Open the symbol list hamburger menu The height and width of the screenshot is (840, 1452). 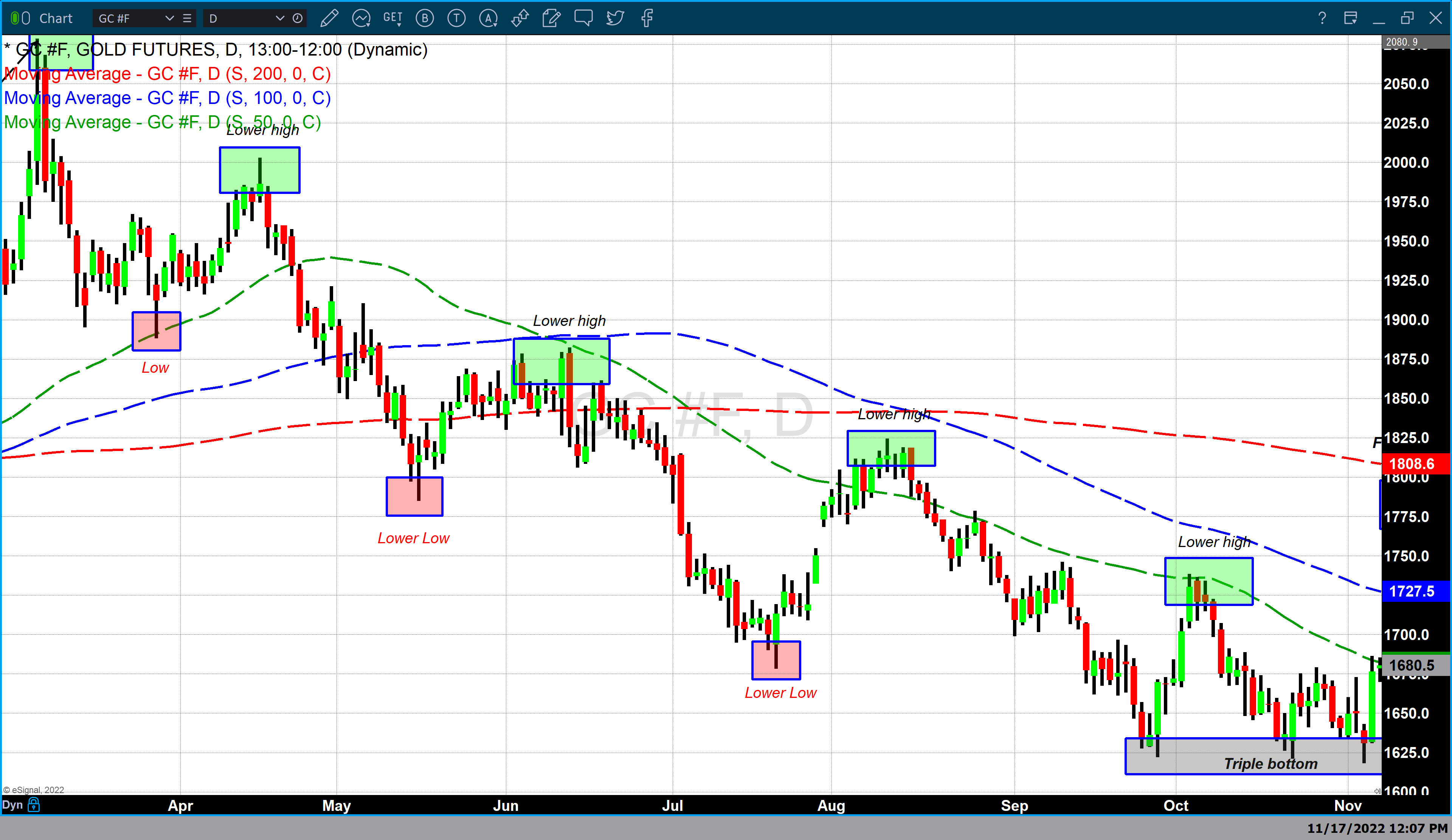(x=187, y=18)
